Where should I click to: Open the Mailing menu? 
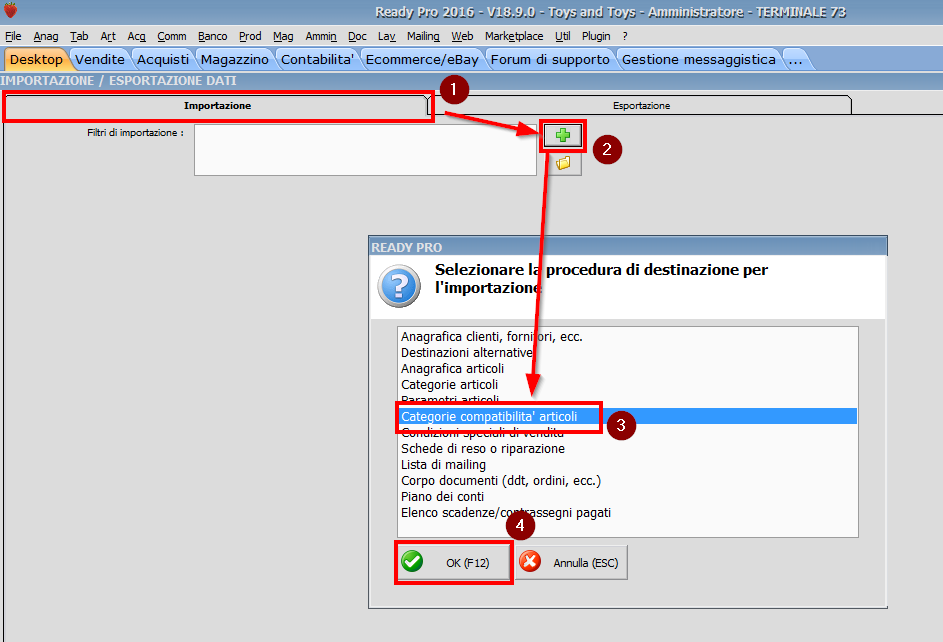point(423,36)
